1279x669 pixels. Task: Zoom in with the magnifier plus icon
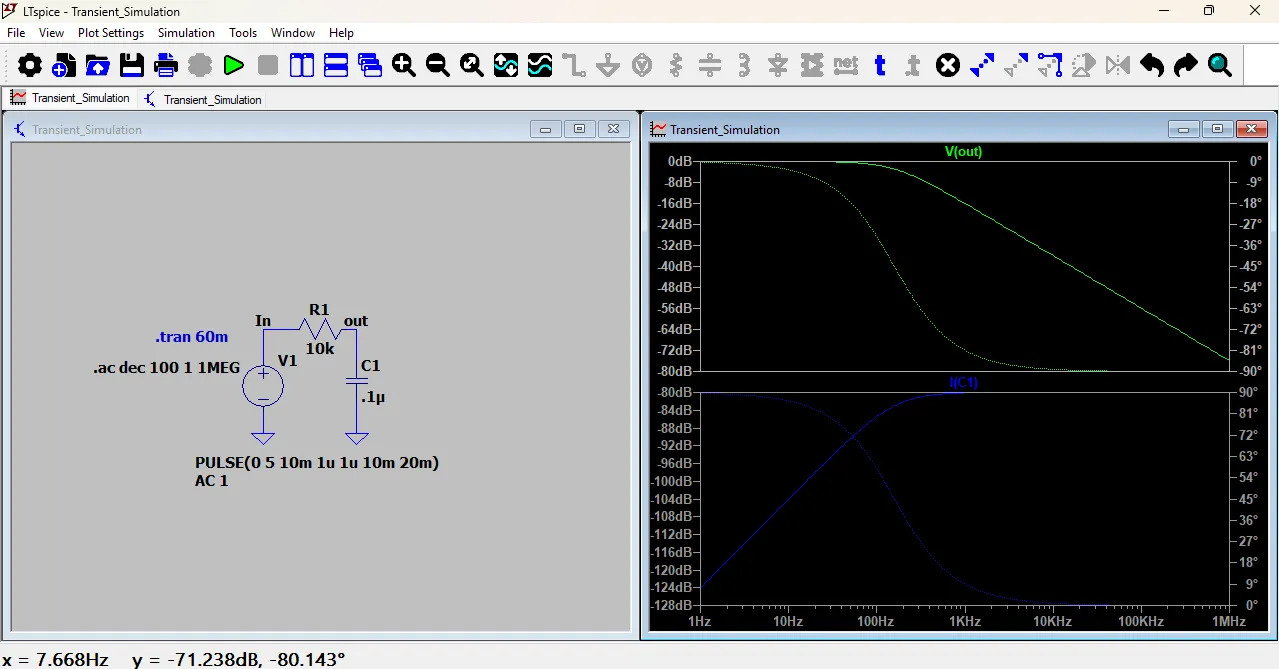(x=404, y=66)
